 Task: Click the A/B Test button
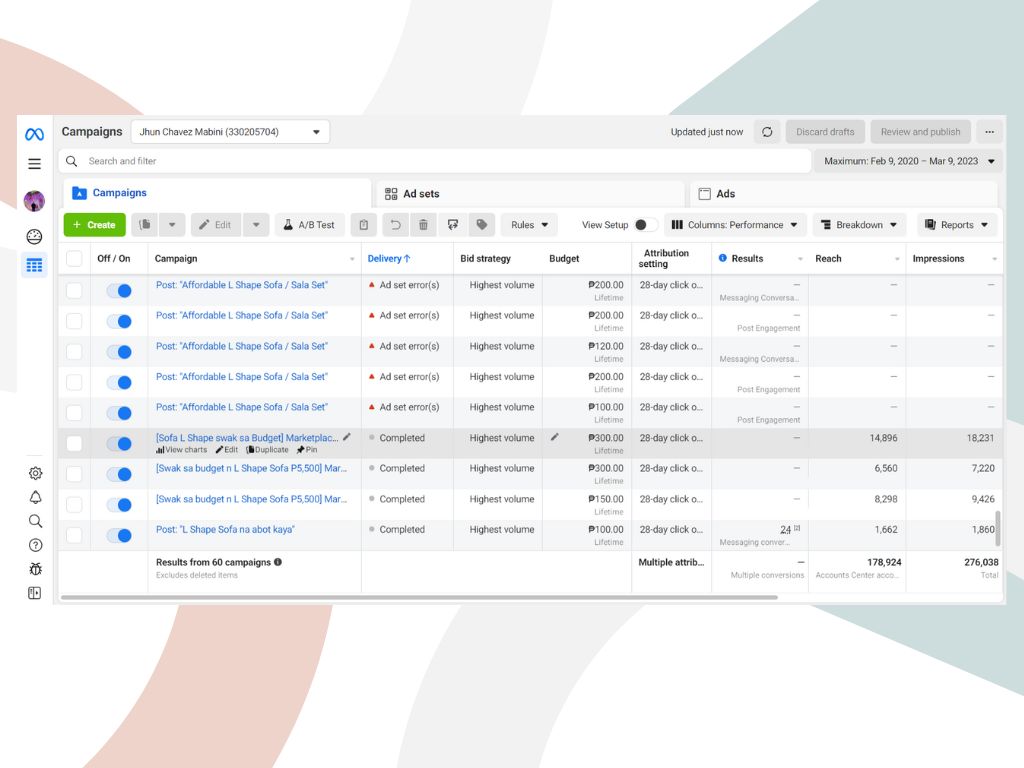[x=310, y=225]
